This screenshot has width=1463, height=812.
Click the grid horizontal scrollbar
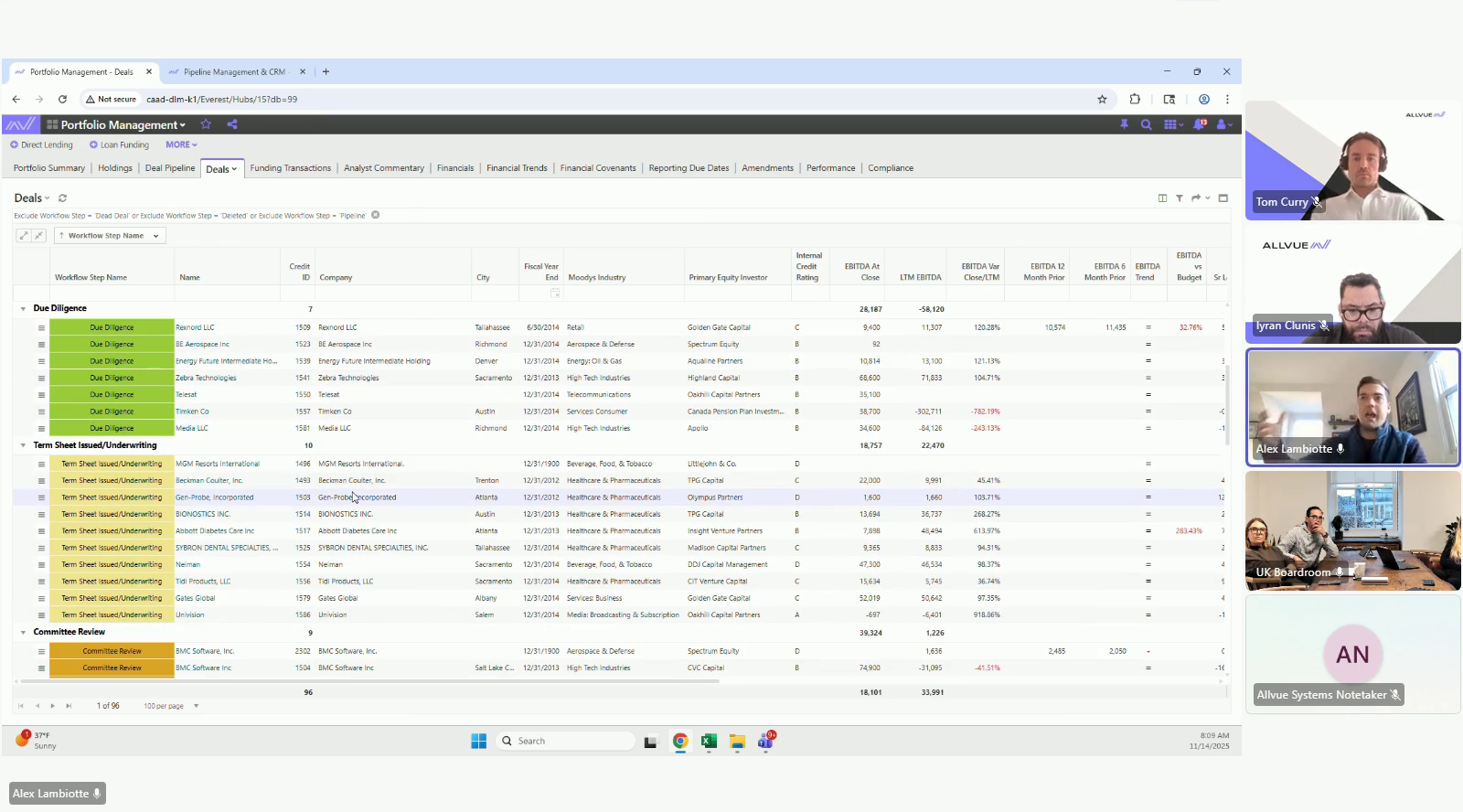point(370,680)
